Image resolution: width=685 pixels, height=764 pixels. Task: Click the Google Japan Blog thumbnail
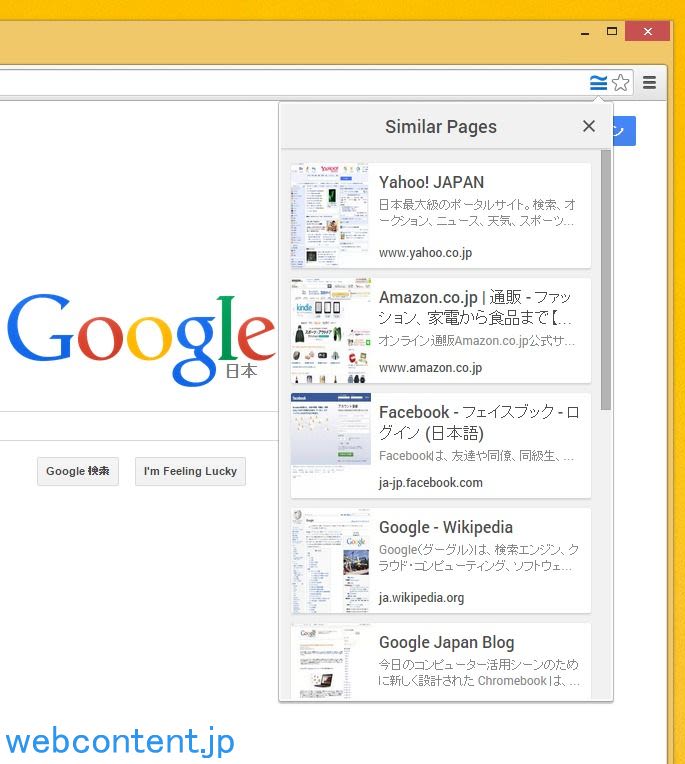[x=330, y=661]
